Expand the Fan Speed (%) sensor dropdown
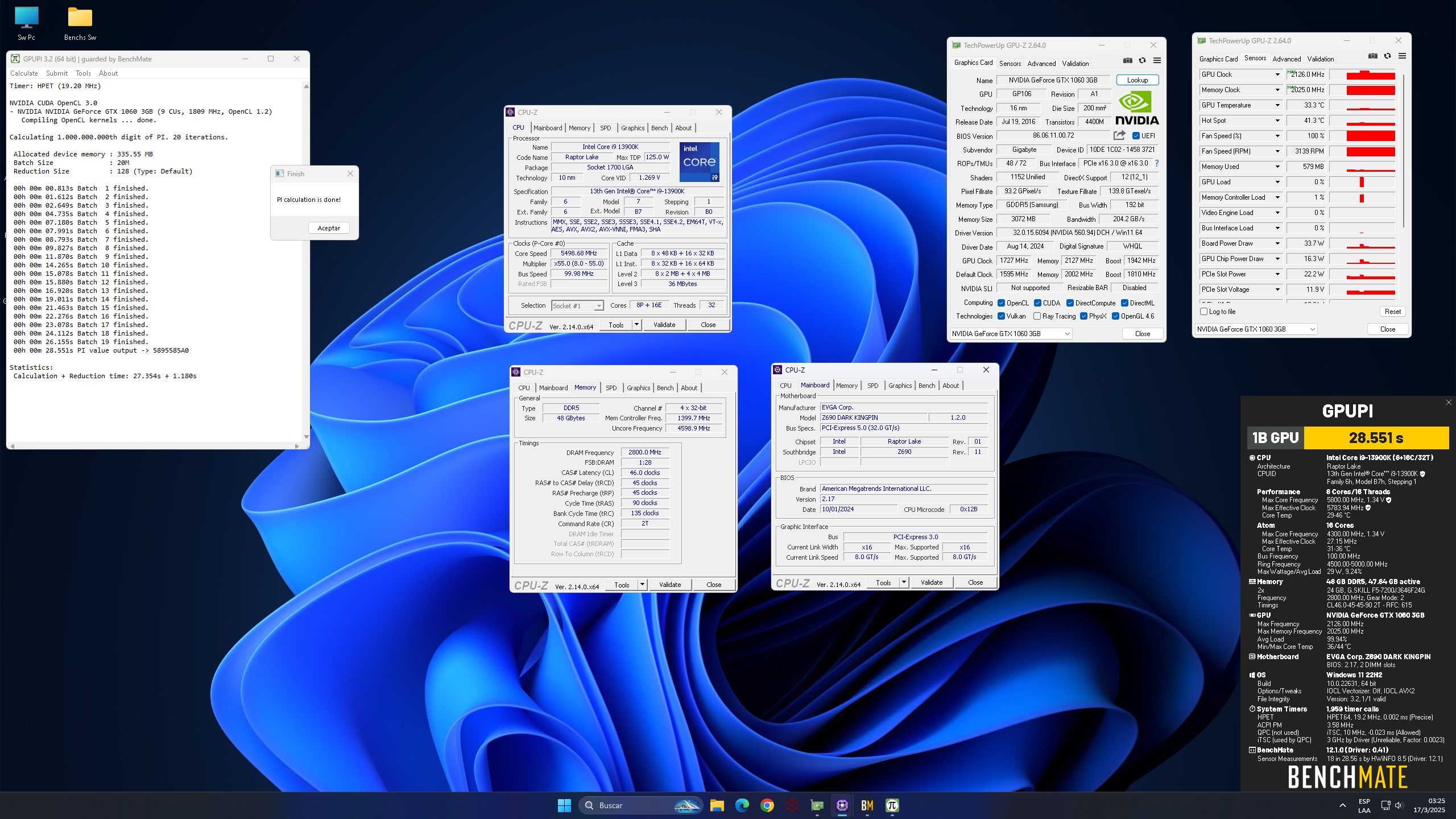 click(1277, 136)
